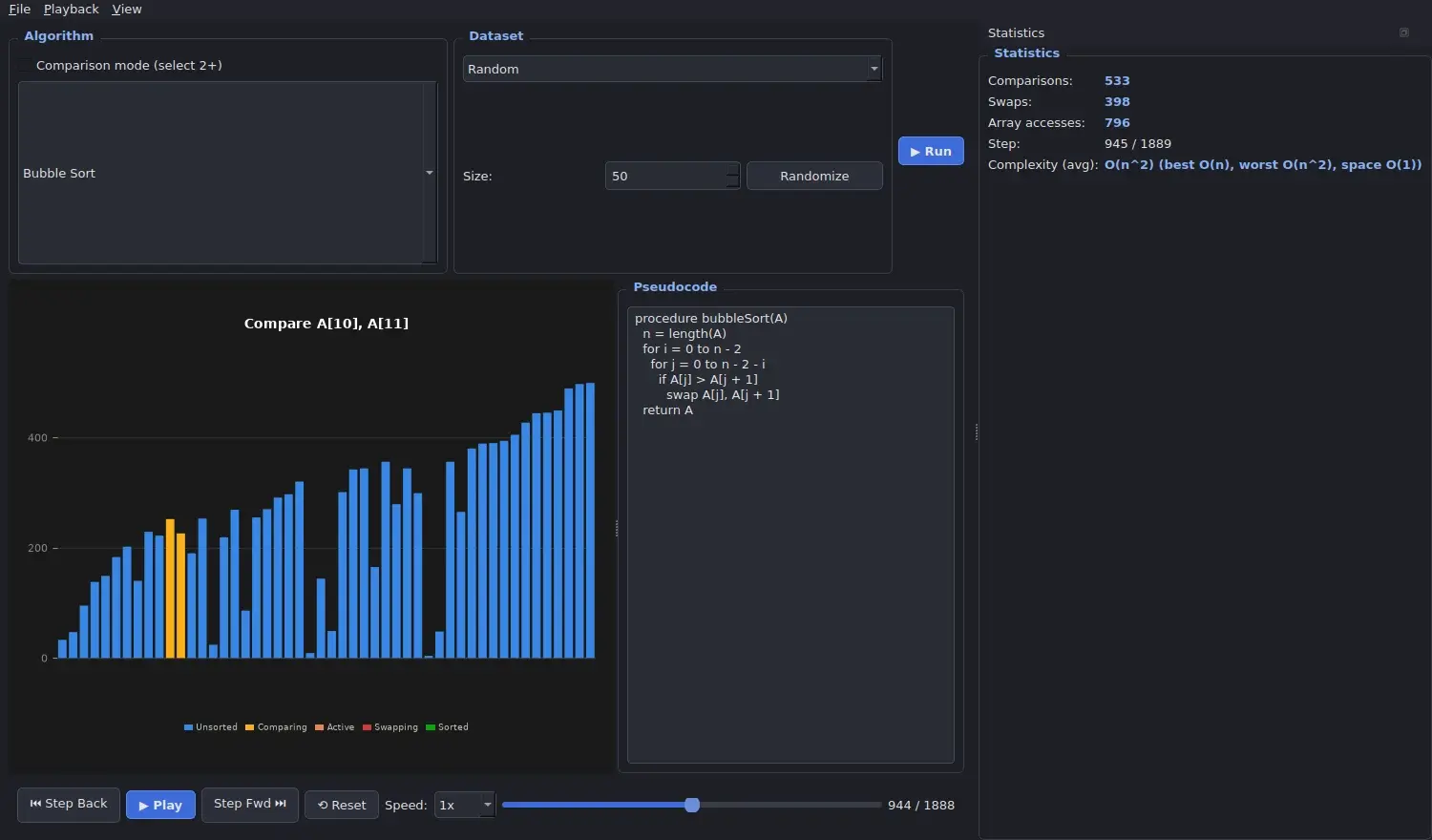Toggle Unsorted series in chart legend
Image resolution: width=1432 pixels, height=840 pixels.
tap(211, 727)
